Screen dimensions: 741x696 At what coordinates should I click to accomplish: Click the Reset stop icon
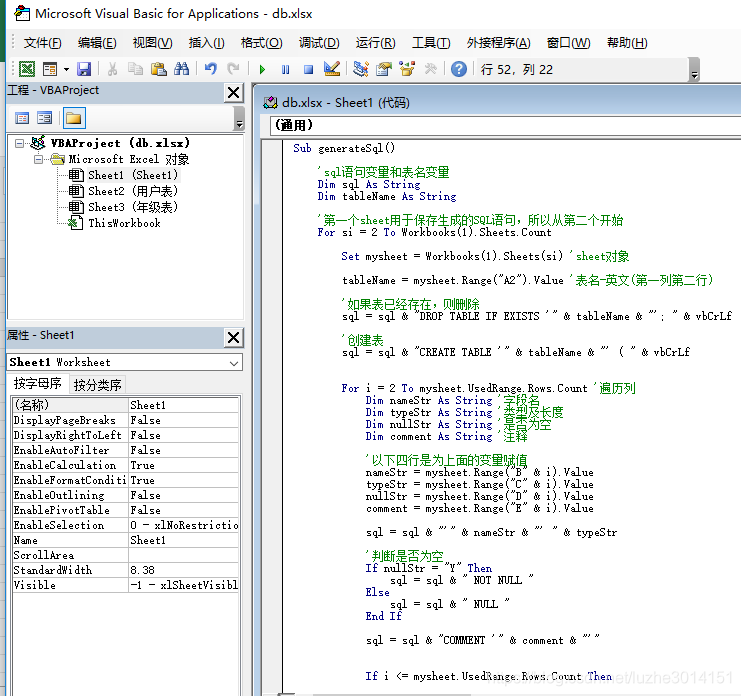(309, 69)
